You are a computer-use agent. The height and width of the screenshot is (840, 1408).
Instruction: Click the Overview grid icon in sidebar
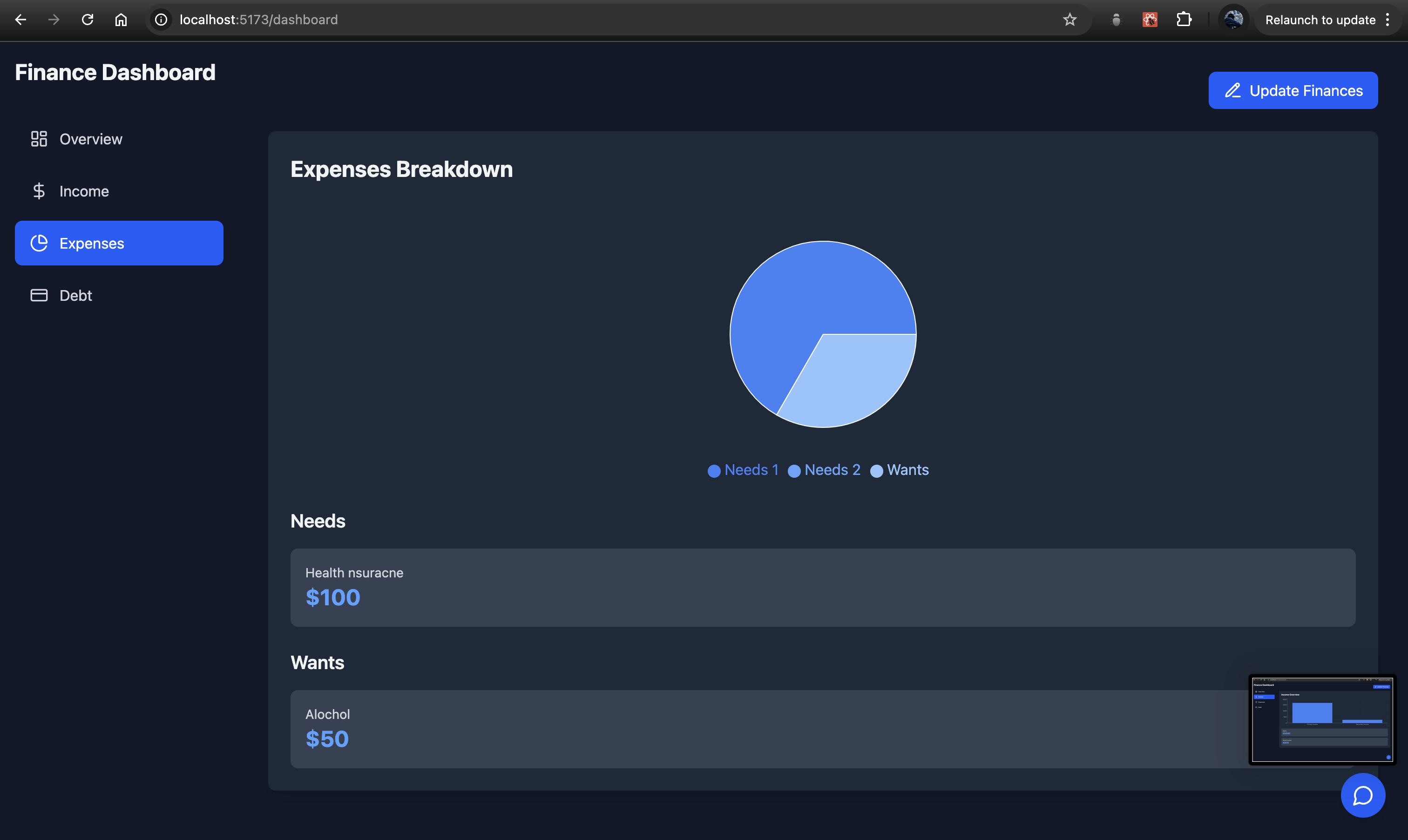coord(39,139)
